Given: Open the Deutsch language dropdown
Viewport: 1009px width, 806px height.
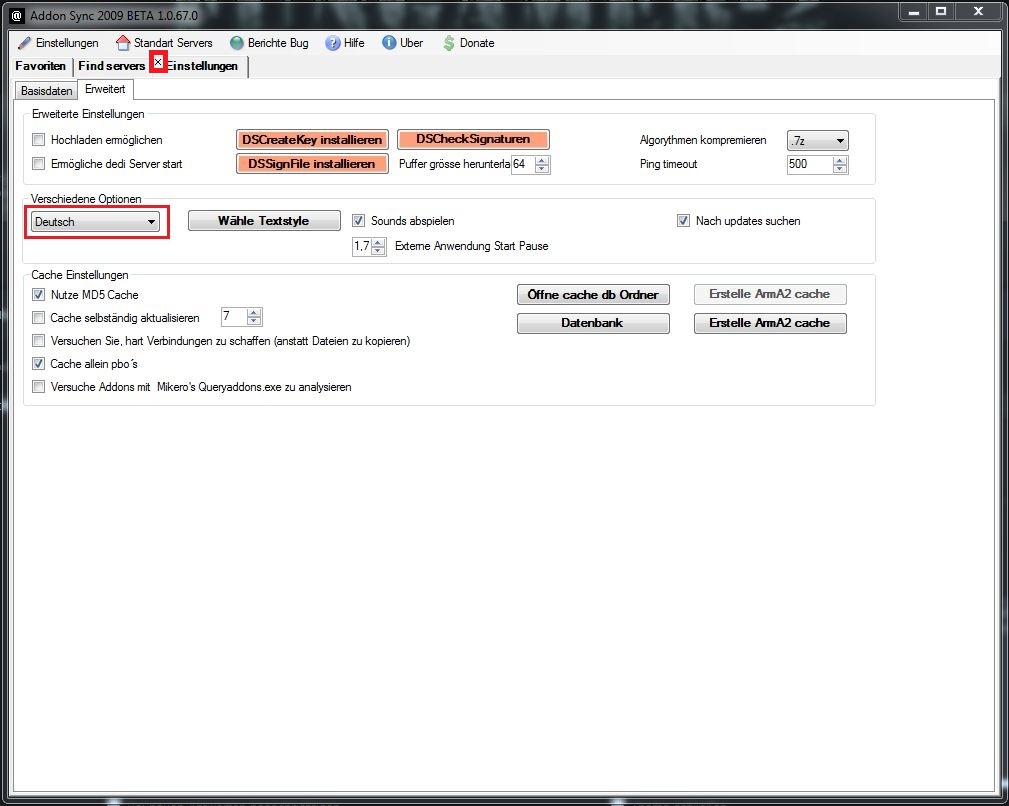Looking at the screenshot, I should click(x=96, y=222).
